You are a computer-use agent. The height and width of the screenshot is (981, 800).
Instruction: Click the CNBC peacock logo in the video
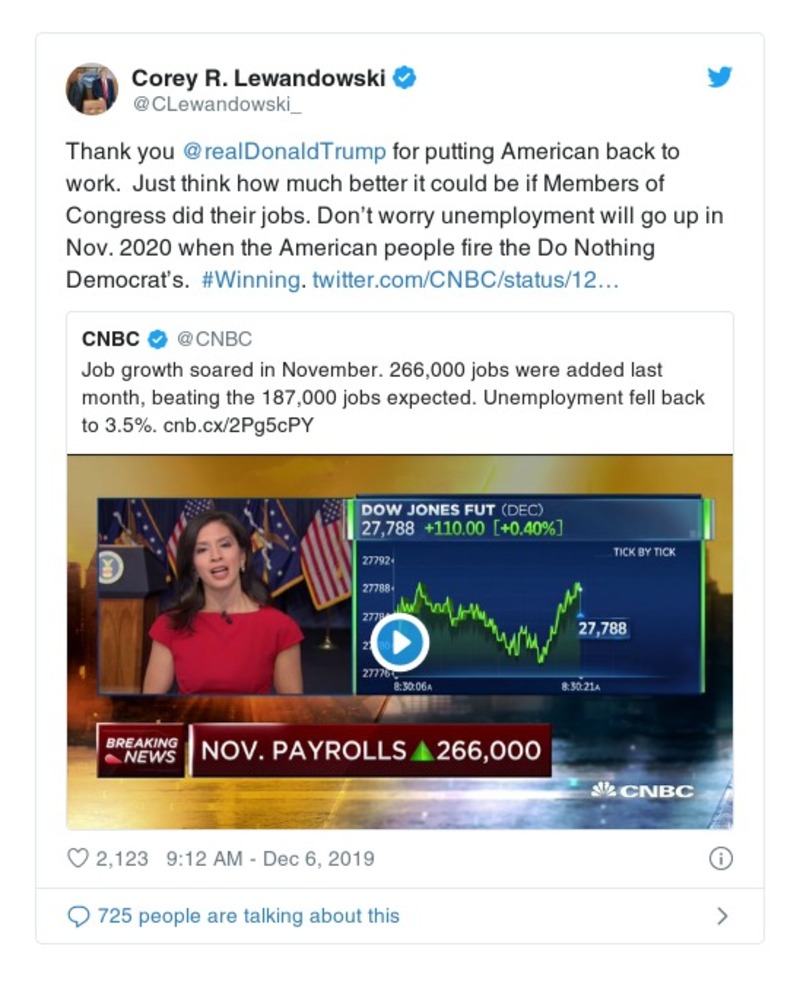pyautogui.click(x=642, y=791)
